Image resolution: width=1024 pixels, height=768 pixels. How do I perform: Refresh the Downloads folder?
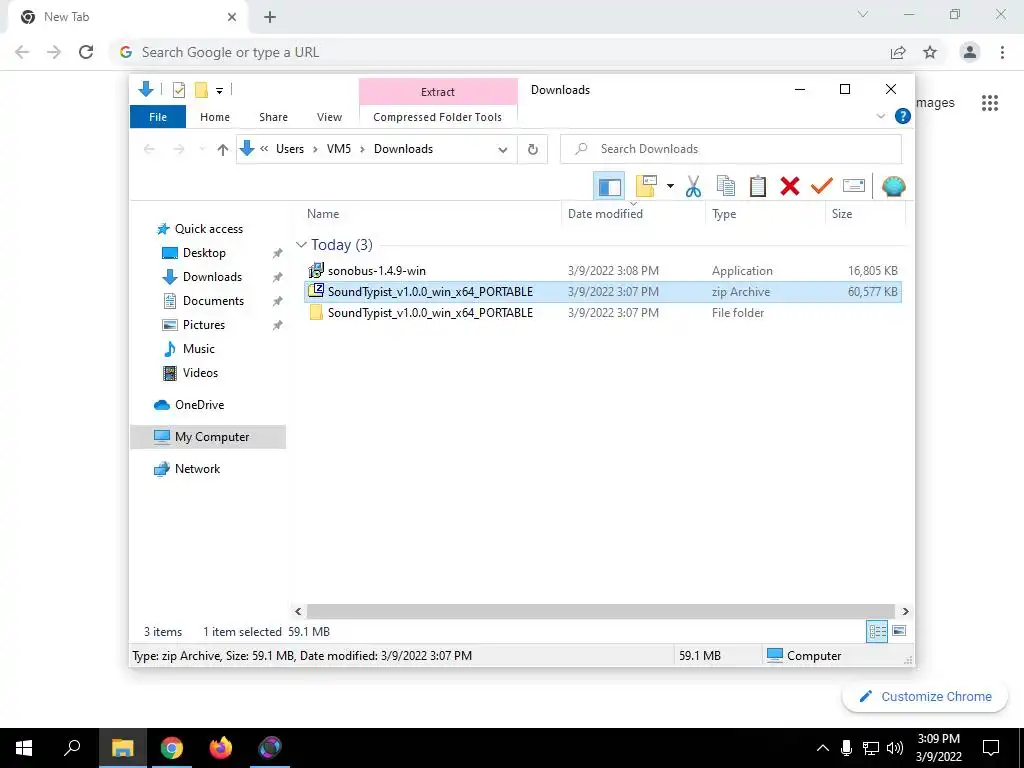coord(533,150)
